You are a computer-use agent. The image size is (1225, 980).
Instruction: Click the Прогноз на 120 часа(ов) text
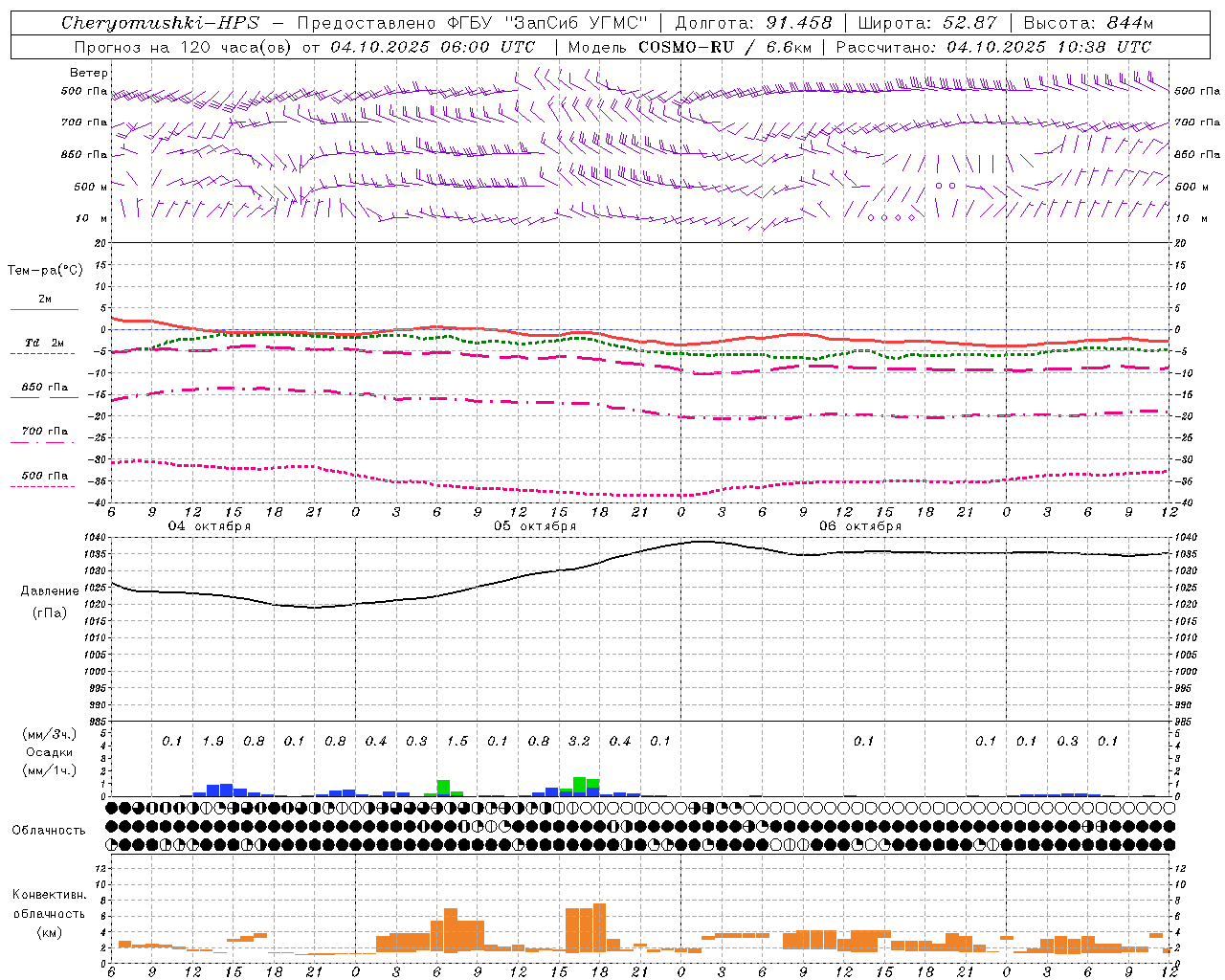[183, 47]
